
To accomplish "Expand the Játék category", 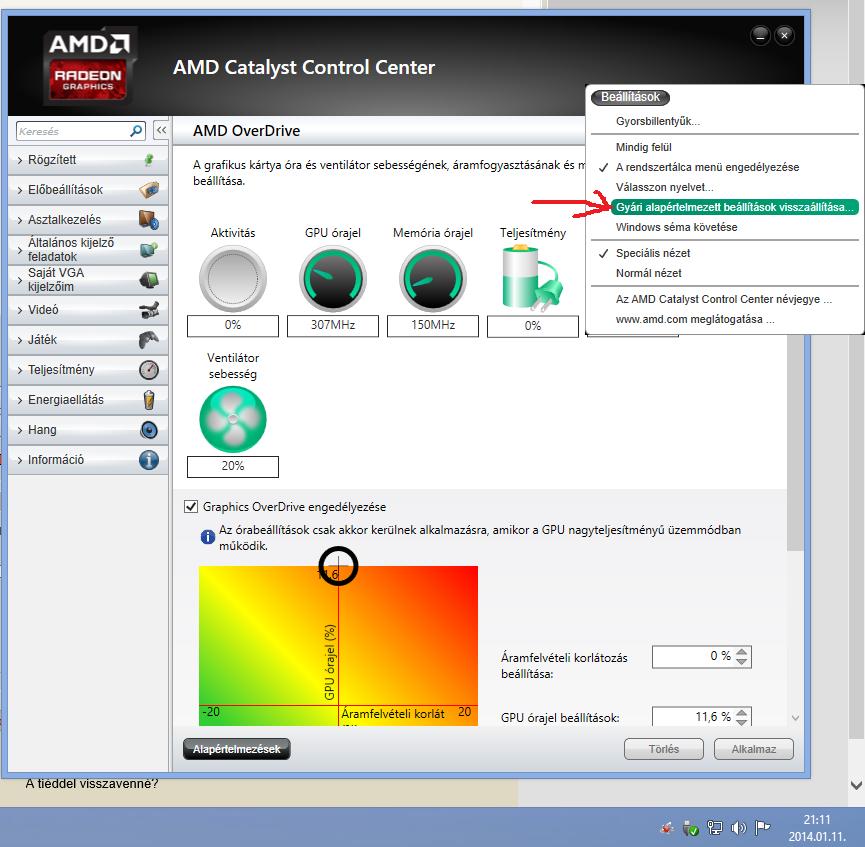I will point(88,340).
